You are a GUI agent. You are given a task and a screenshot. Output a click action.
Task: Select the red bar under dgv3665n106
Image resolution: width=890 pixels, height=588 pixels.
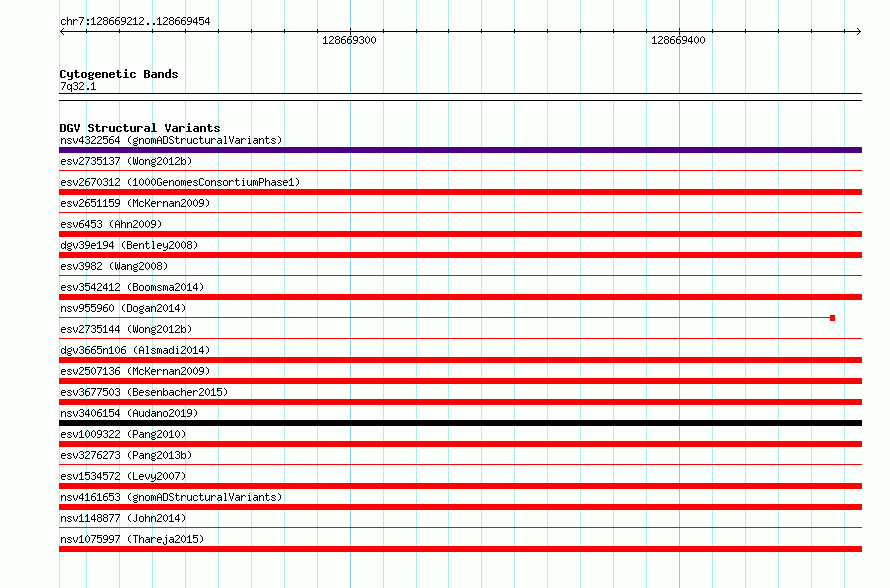pos(460,360)
